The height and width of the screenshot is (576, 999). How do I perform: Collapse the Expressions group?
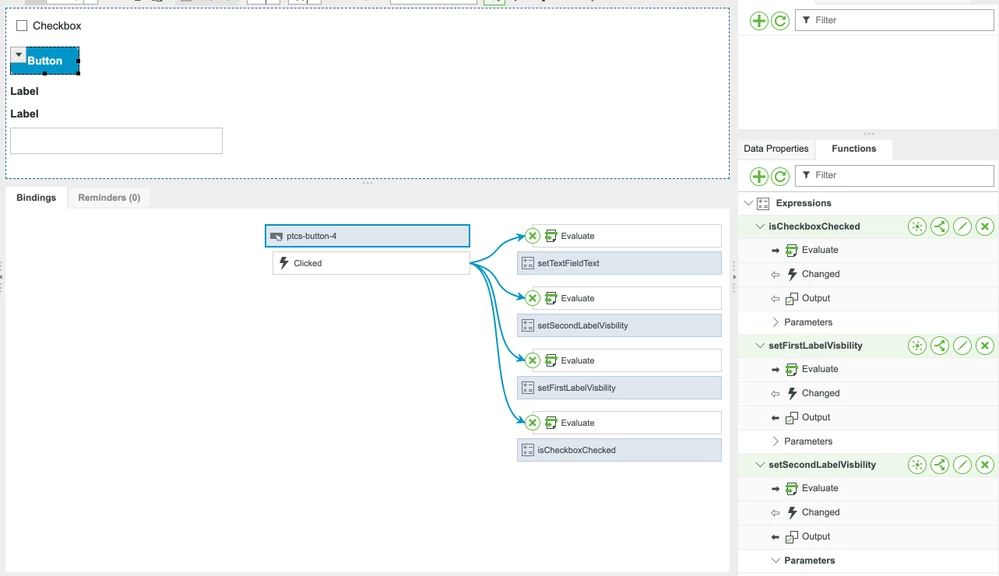click(x=749, y=203)
